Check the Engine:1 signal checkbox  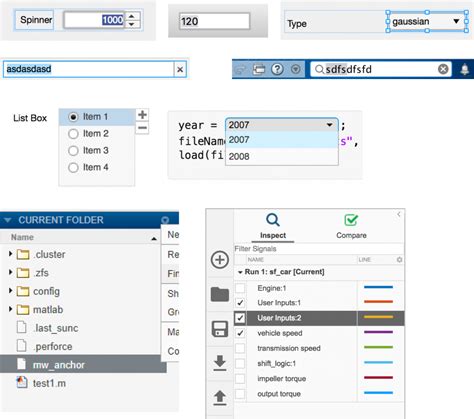[x=240, y=288]
